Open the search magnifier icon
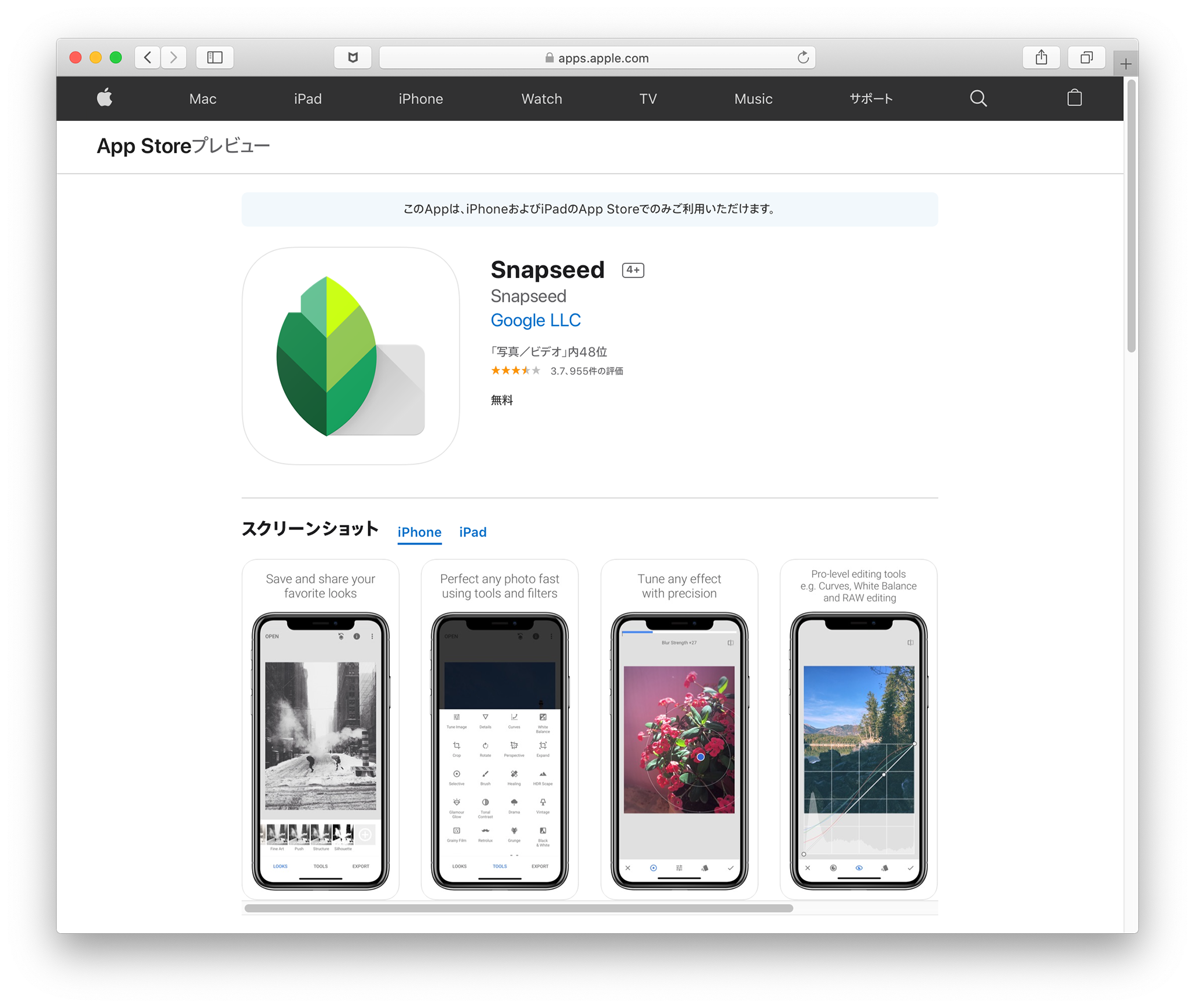 coord(978,98)
